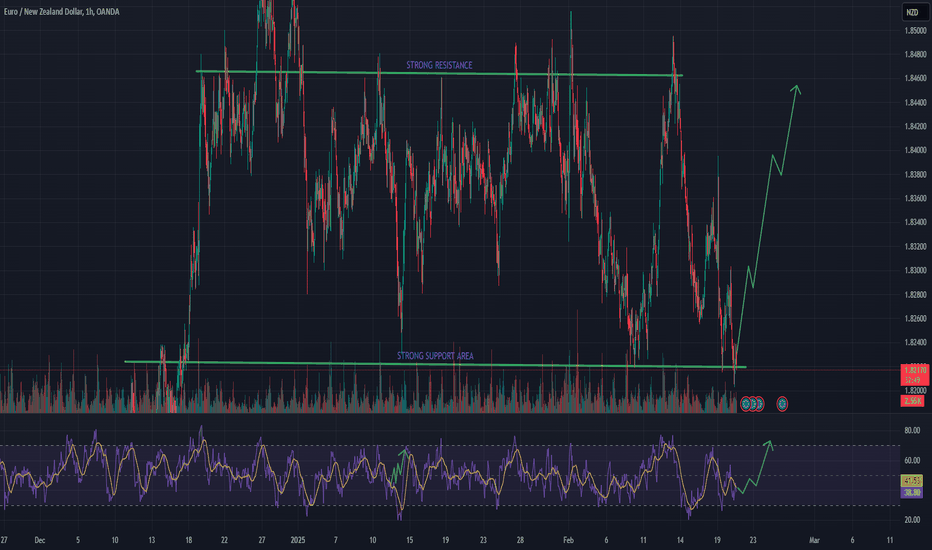Image resolution: width=932 pixels, height=550 pixels.
Task: Click the purple RSI value label 38.80
Action: point(912,492)
